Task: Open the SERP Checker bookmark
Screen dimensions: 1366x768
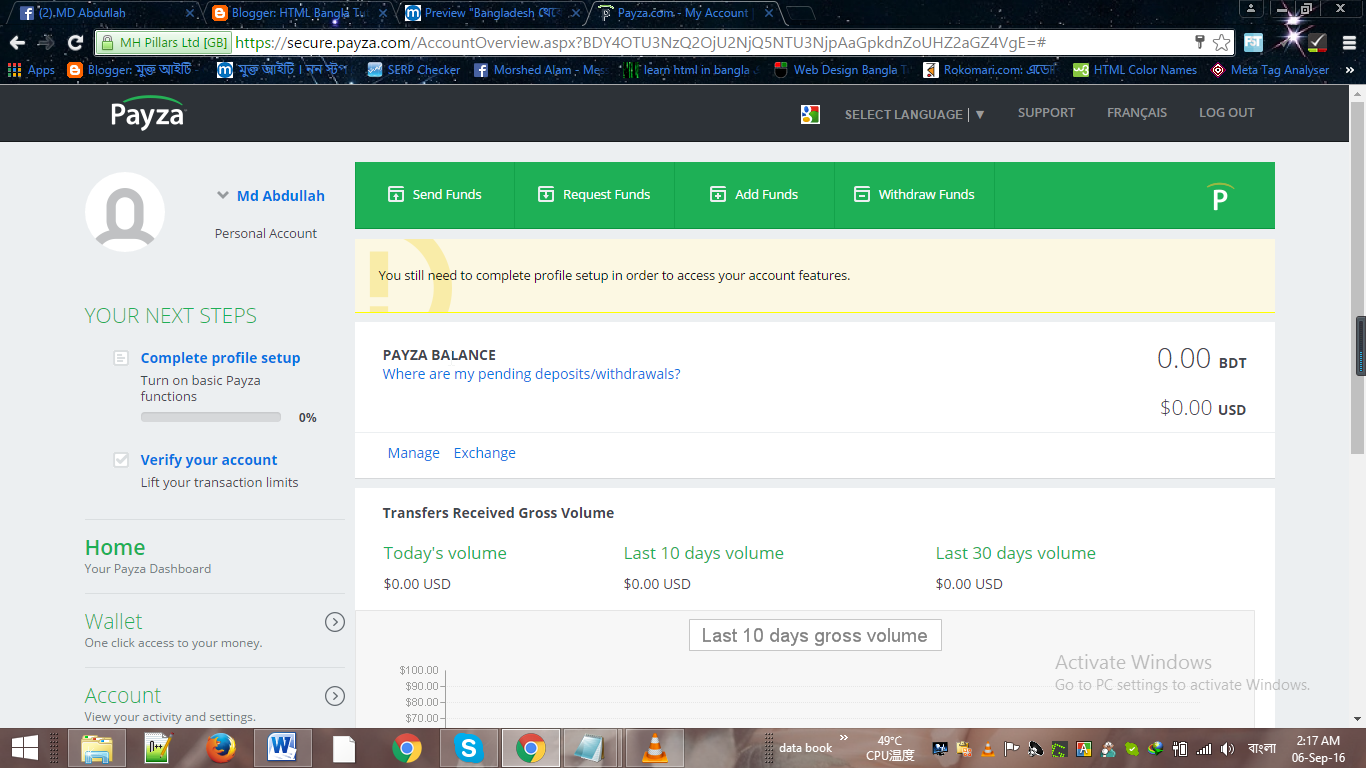Action: coord(414,70)
